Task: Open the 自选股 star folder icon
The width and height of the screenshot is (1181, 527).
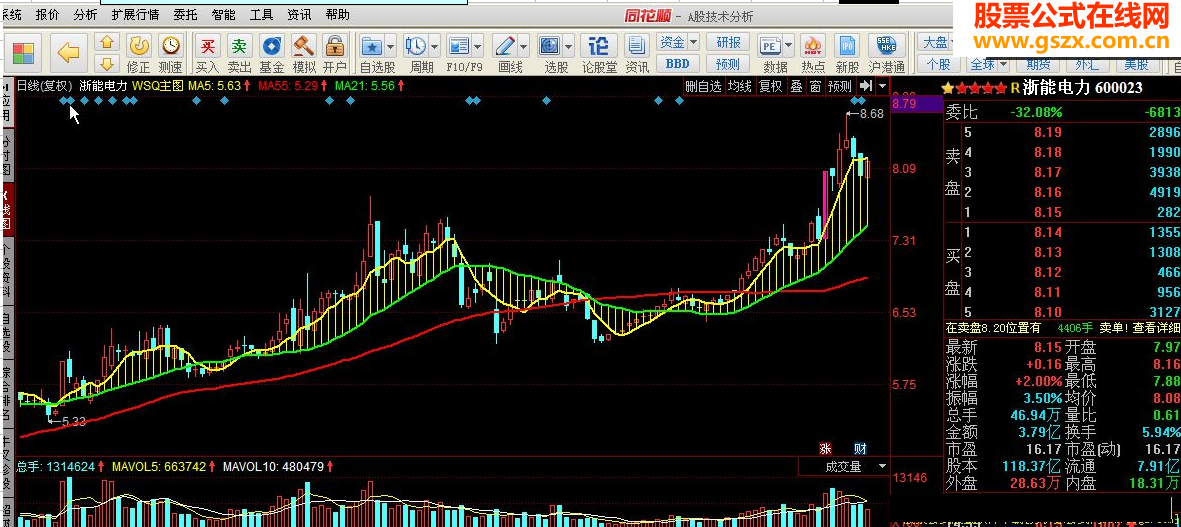Action: pos(372,46)
